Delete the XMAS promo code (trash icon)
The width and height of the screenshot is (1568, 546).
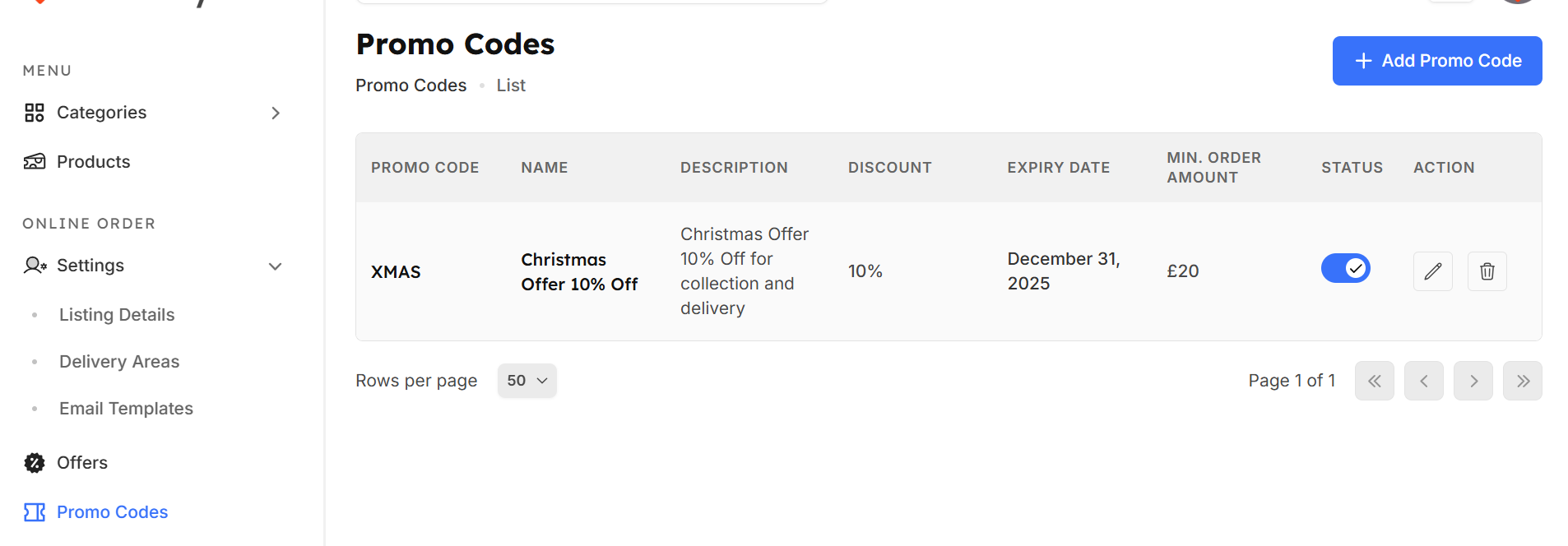click(x=1487, y=271)
